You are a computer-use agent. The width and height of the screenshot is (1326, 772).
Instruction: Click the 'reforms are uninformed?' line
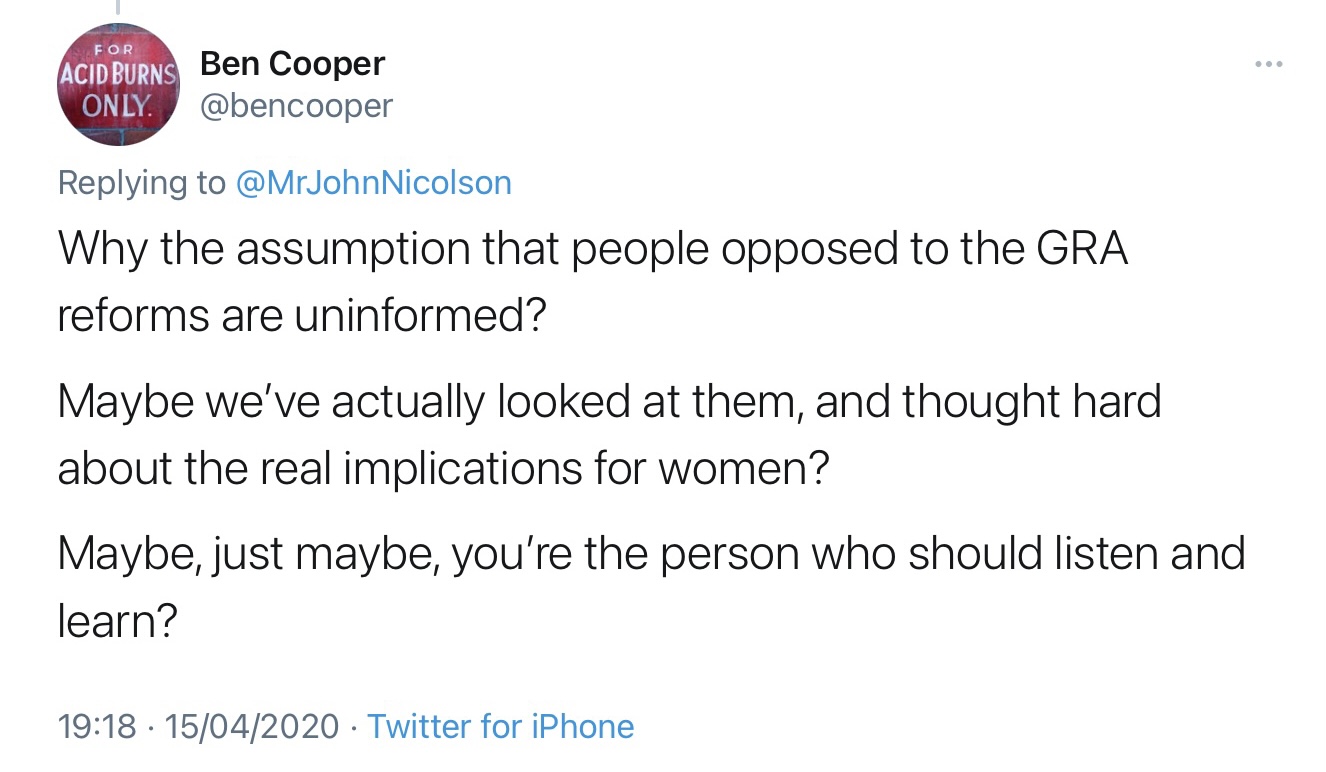(x=301, y=315)
